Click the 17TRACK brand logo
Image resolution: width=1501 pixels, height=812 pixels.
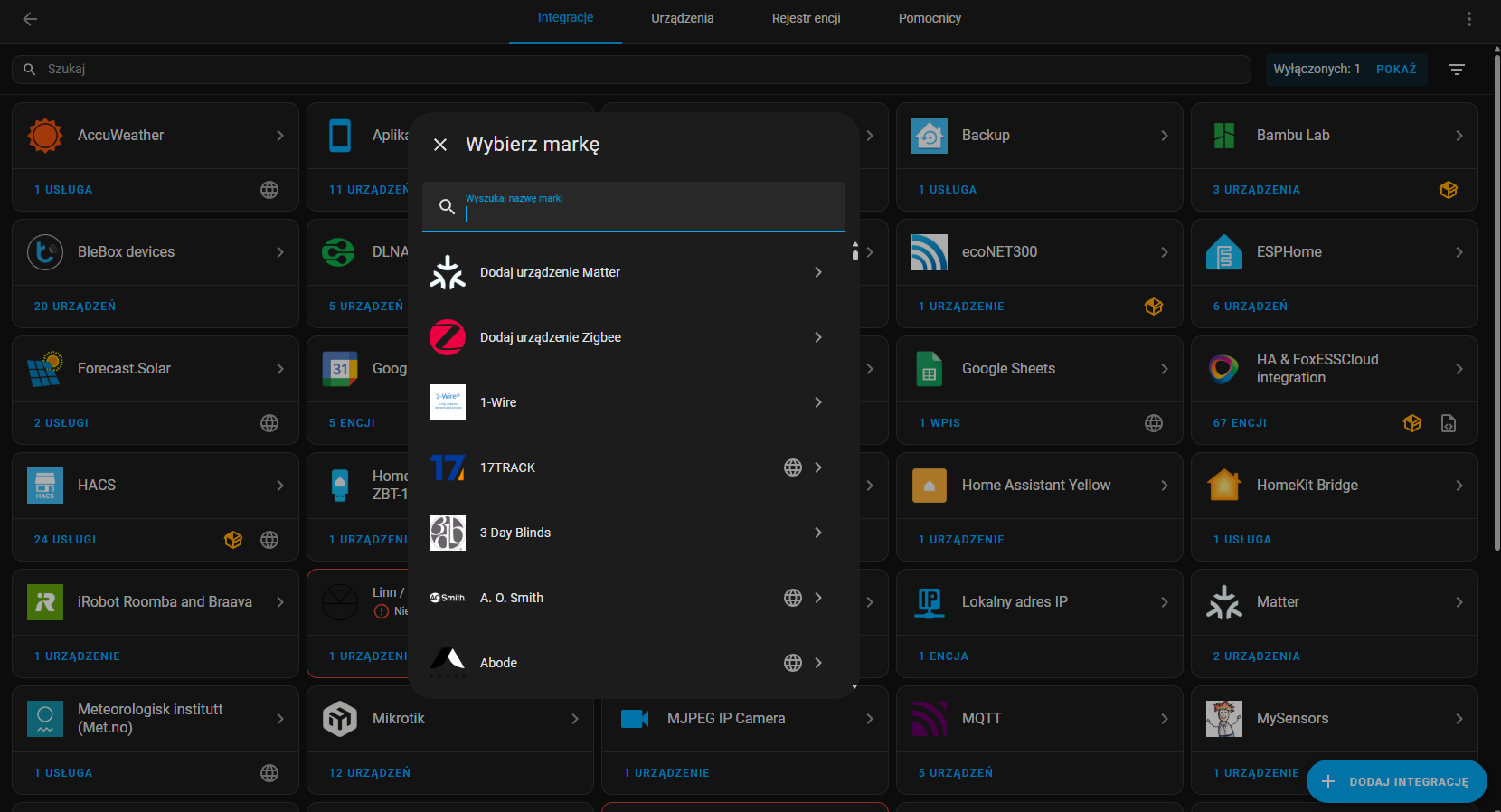coord(447,467)
